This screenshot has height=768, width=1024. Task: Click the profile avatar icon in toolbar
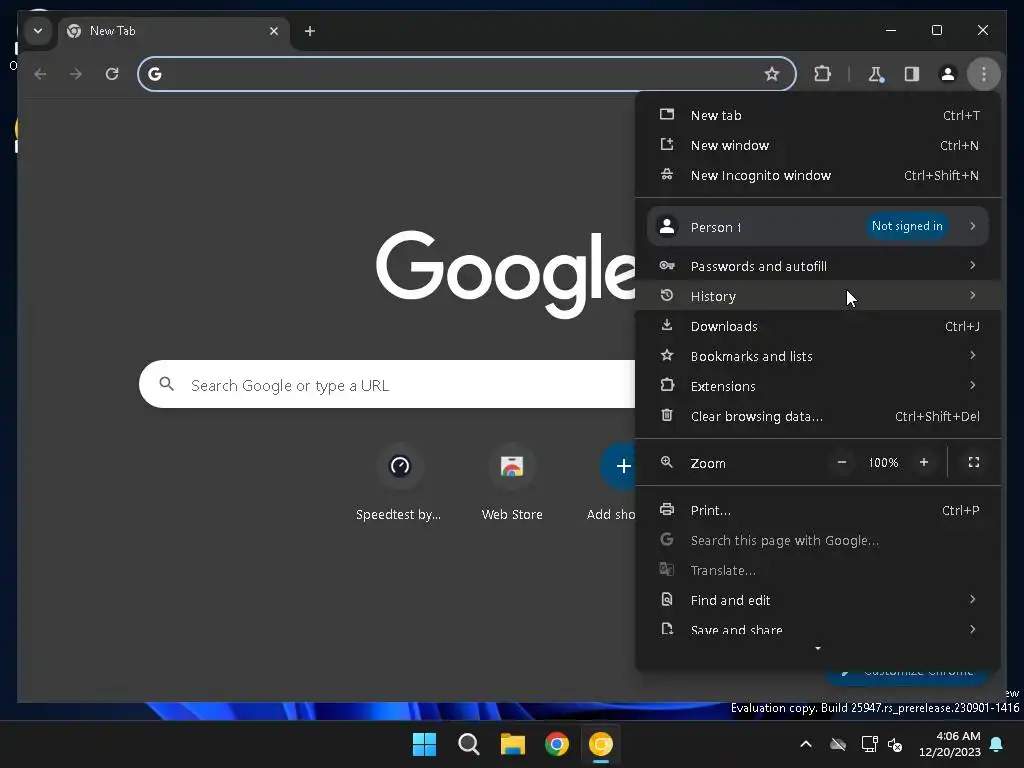coord(948,74)
